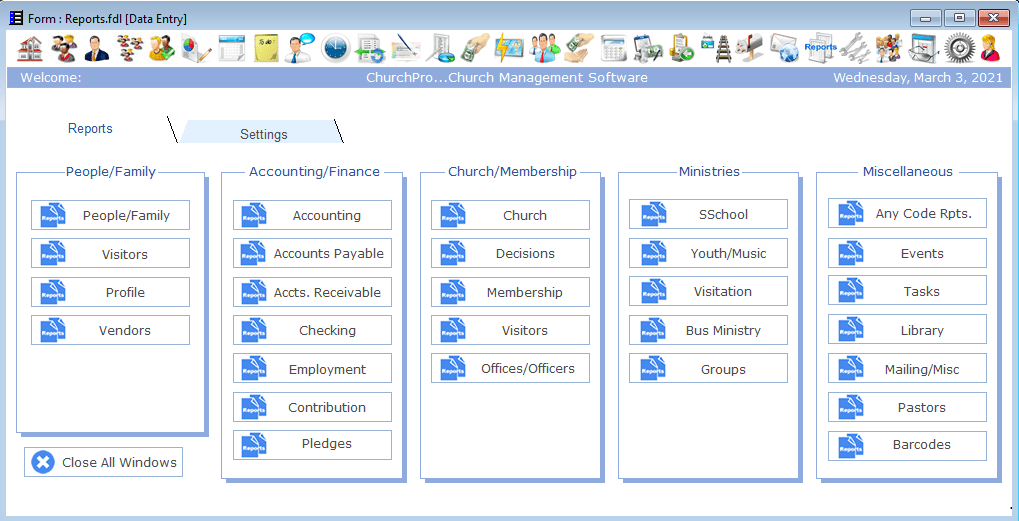
Task: Open the calculator icon in toolbar
Action: click(x=613, y=48)
